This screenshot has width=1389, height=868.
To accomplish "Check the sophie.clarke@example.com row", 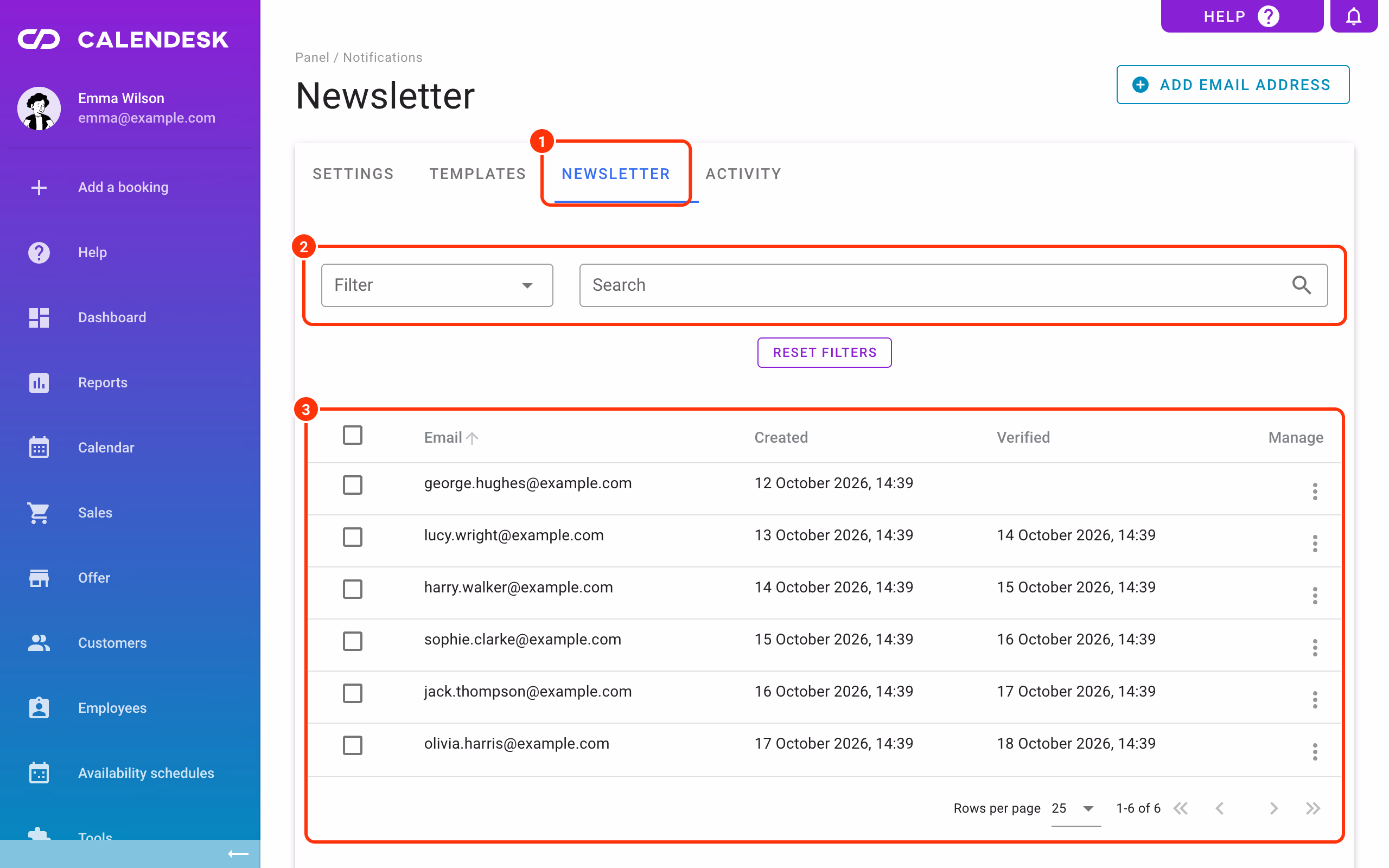I will 353,641.
